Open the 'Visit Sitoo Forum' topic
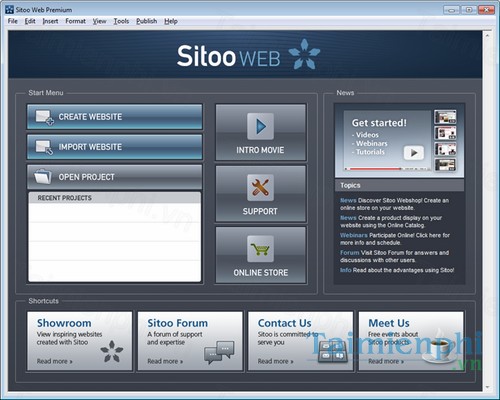Viewport: 500px width, 400px height. (x=395, y=256)
